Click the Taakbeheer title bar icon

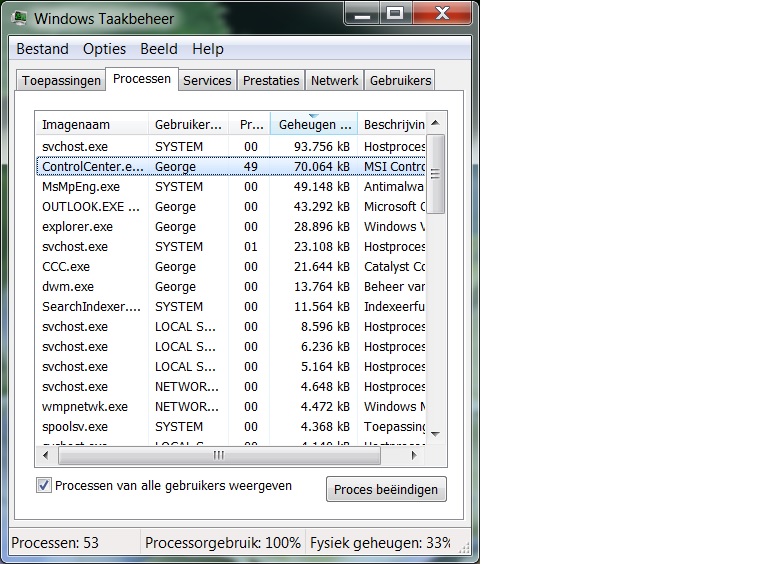(x=20, y=18)
